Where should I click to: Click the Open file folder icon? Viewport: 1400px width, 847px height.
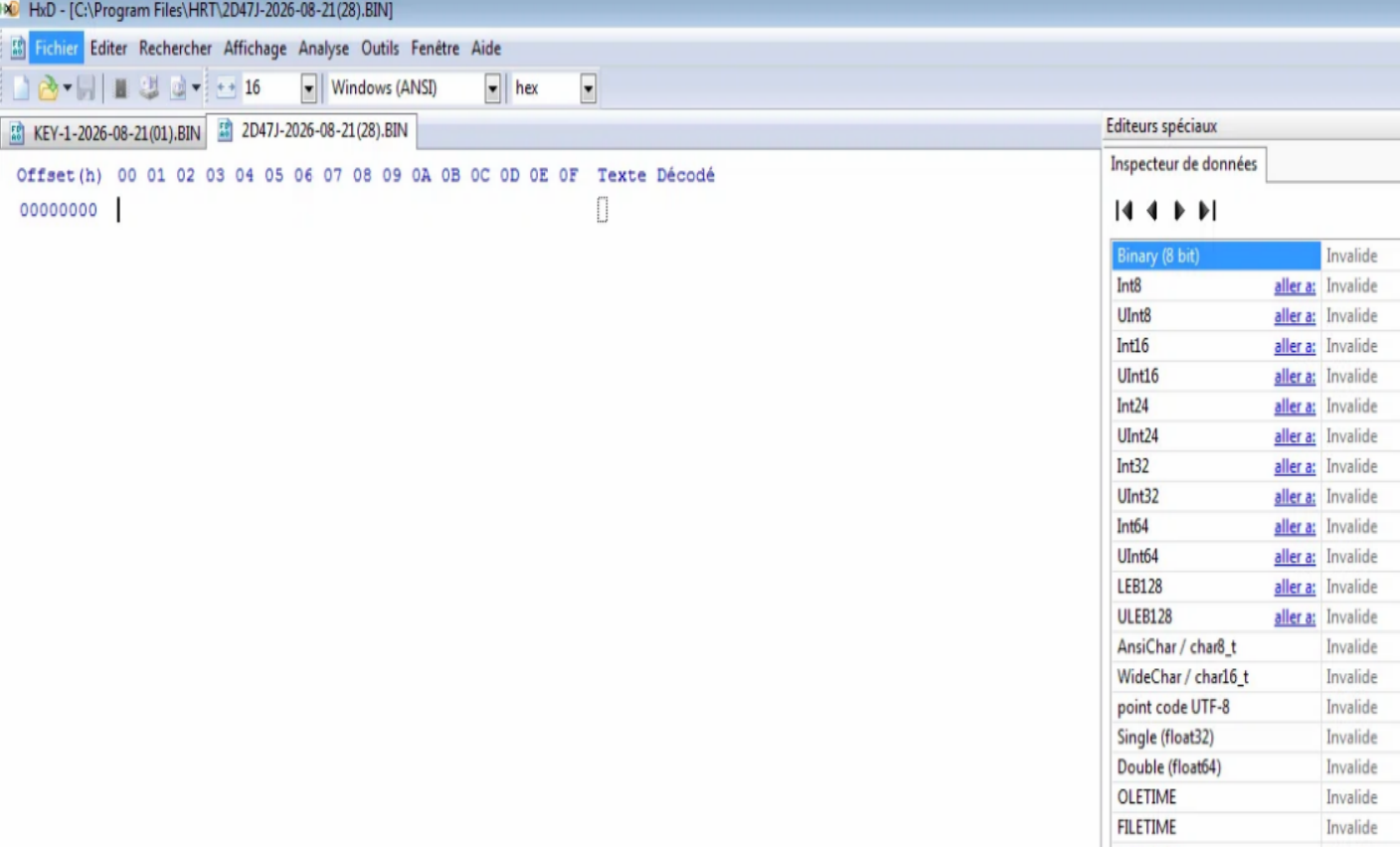tap(47, 88)
